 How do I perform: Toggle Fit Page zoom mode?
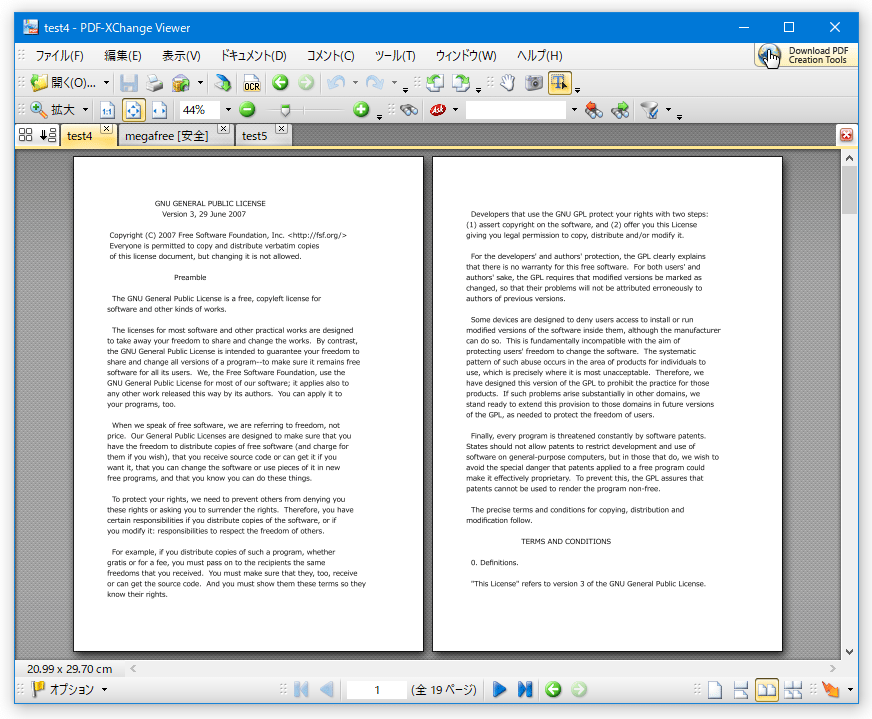pyautogui.click(x=133, y=110)
